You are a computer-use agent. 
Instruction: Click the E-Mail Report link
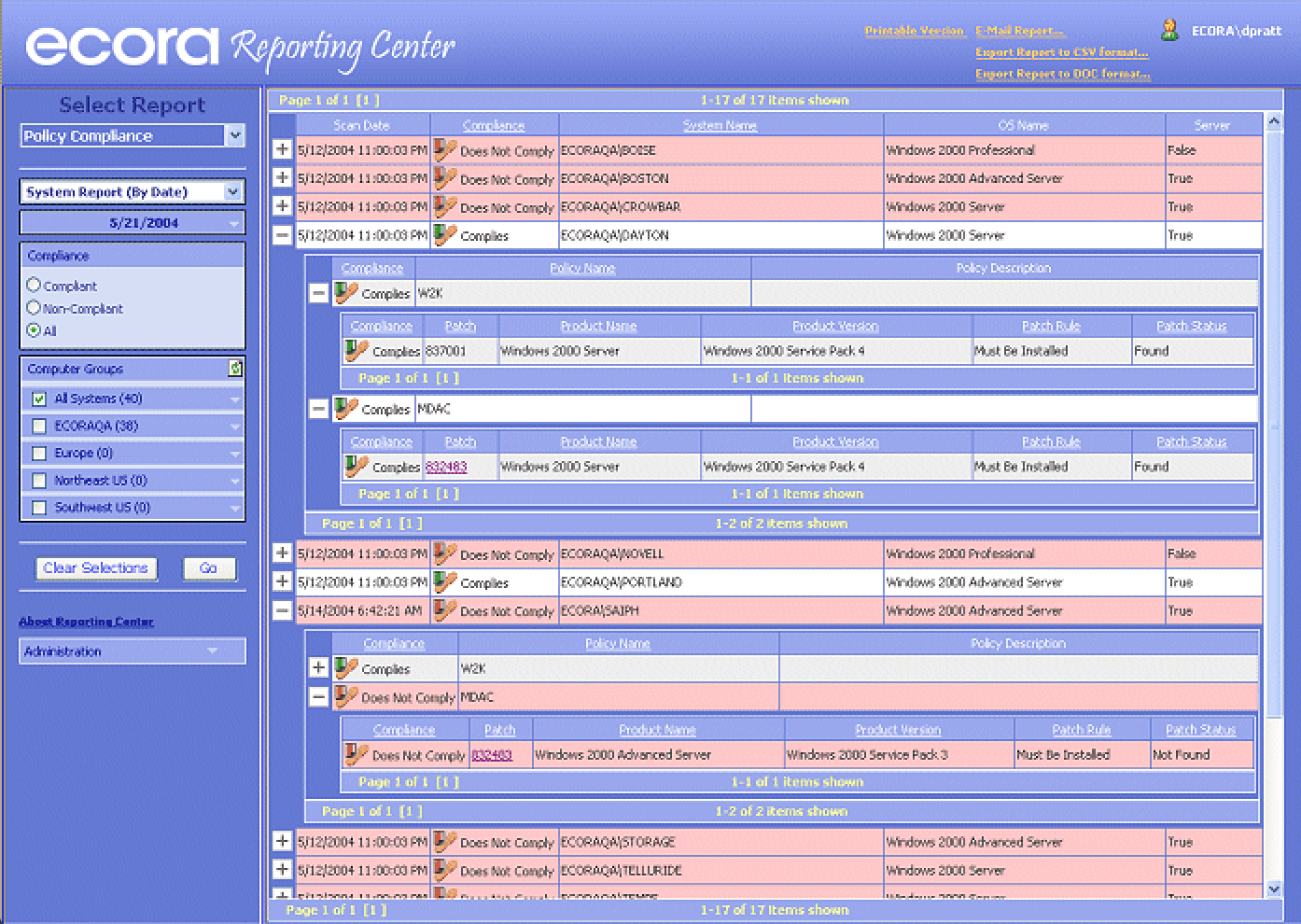click(1020, 31)
